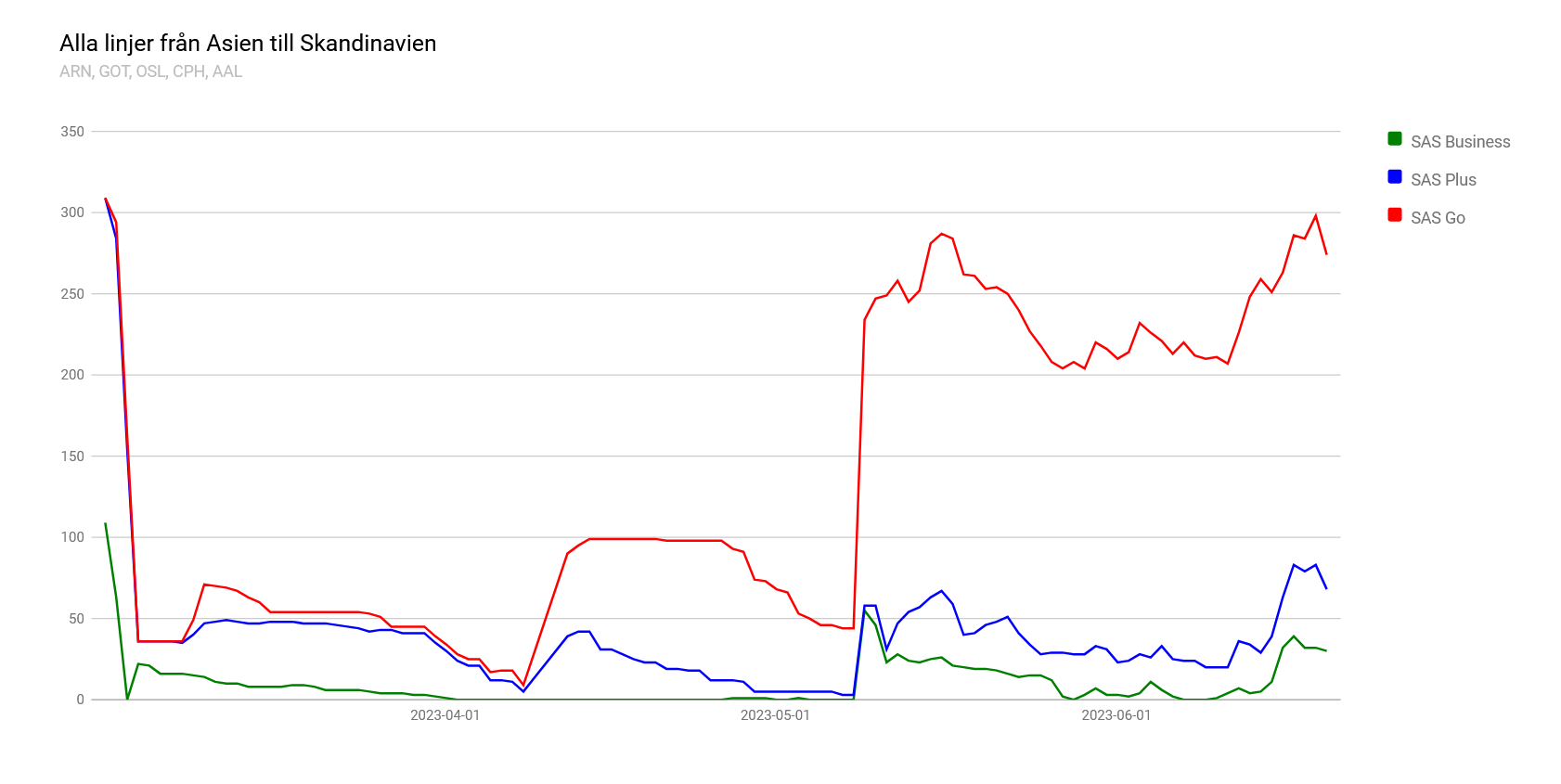Click the 250 y-axis label
1561x784 pixels.
72,294
